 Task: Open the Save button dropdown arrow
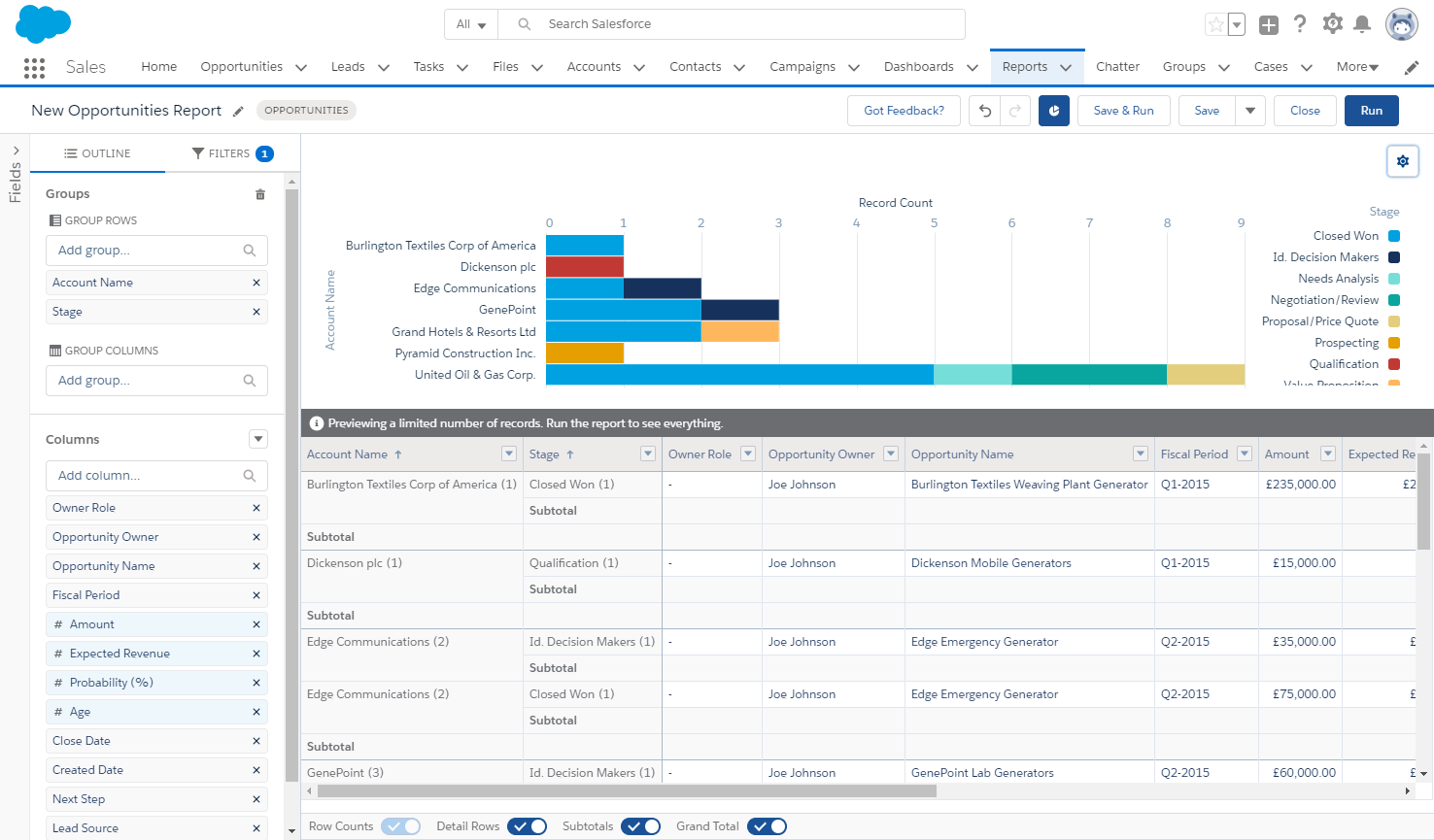[1250, 111]
